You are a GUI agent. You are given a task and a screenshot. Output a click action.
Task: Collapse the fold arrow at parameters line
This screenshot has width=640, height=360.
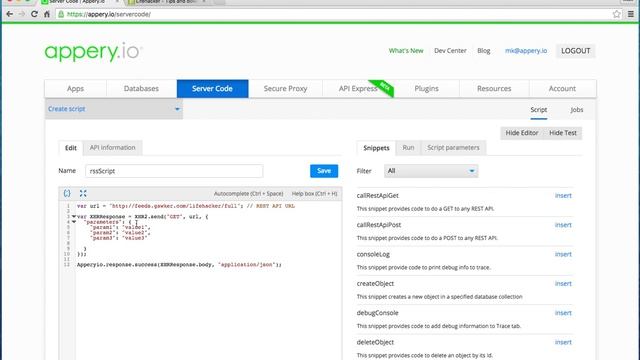point(74,222)
